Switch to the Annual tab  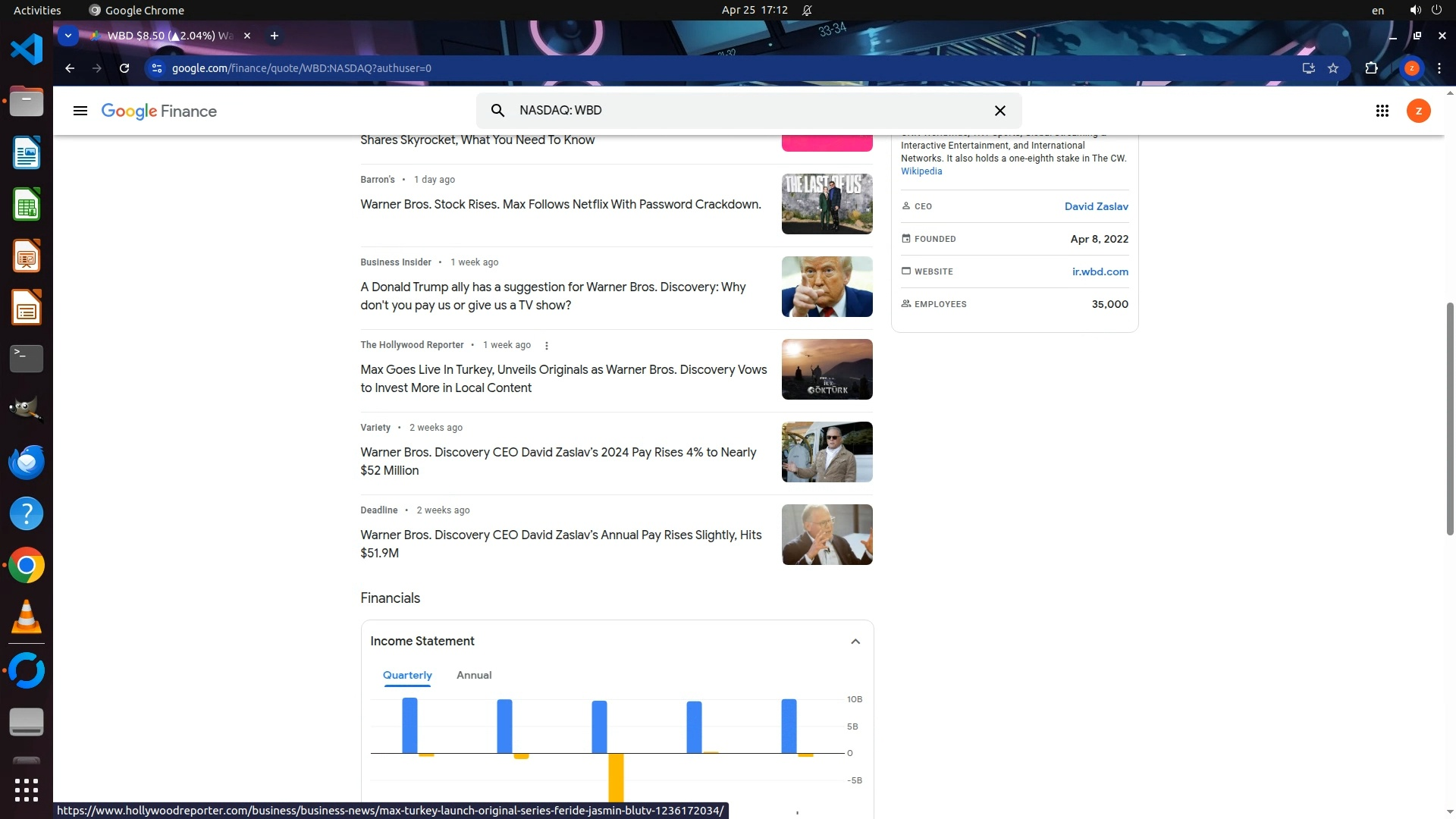pos(473,675)
